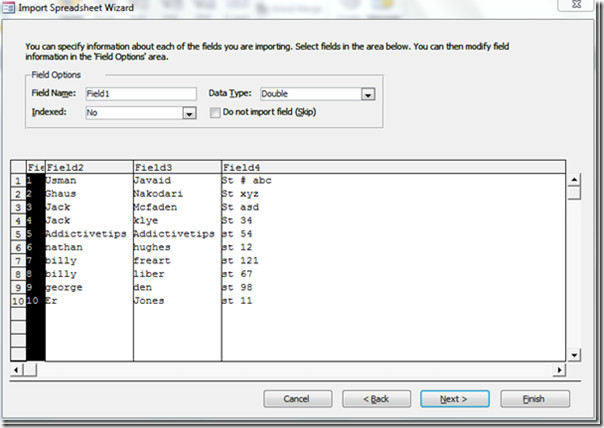604x428 pixels.
Task: Click the cell containing 'Usman'
Action: click(89, 180)
